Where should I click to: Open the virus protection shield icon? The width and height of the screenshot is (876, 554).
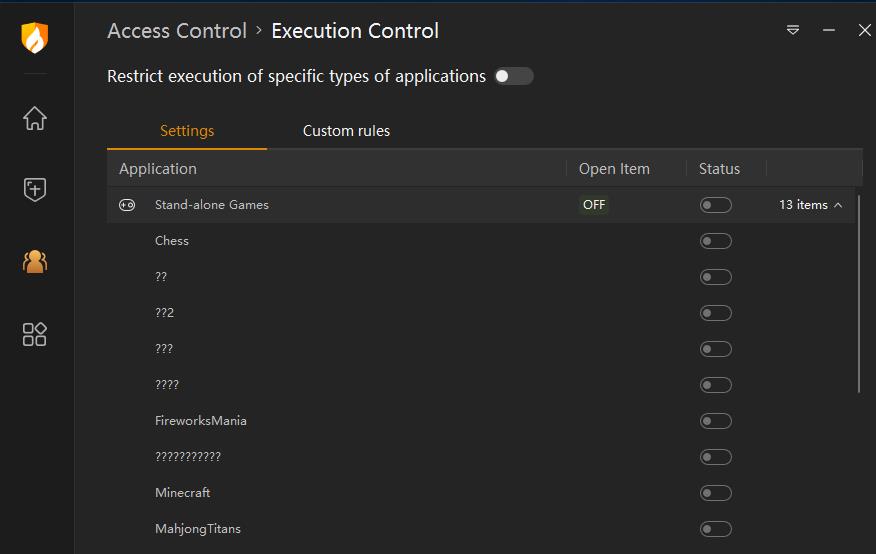[x=35, y=189]
